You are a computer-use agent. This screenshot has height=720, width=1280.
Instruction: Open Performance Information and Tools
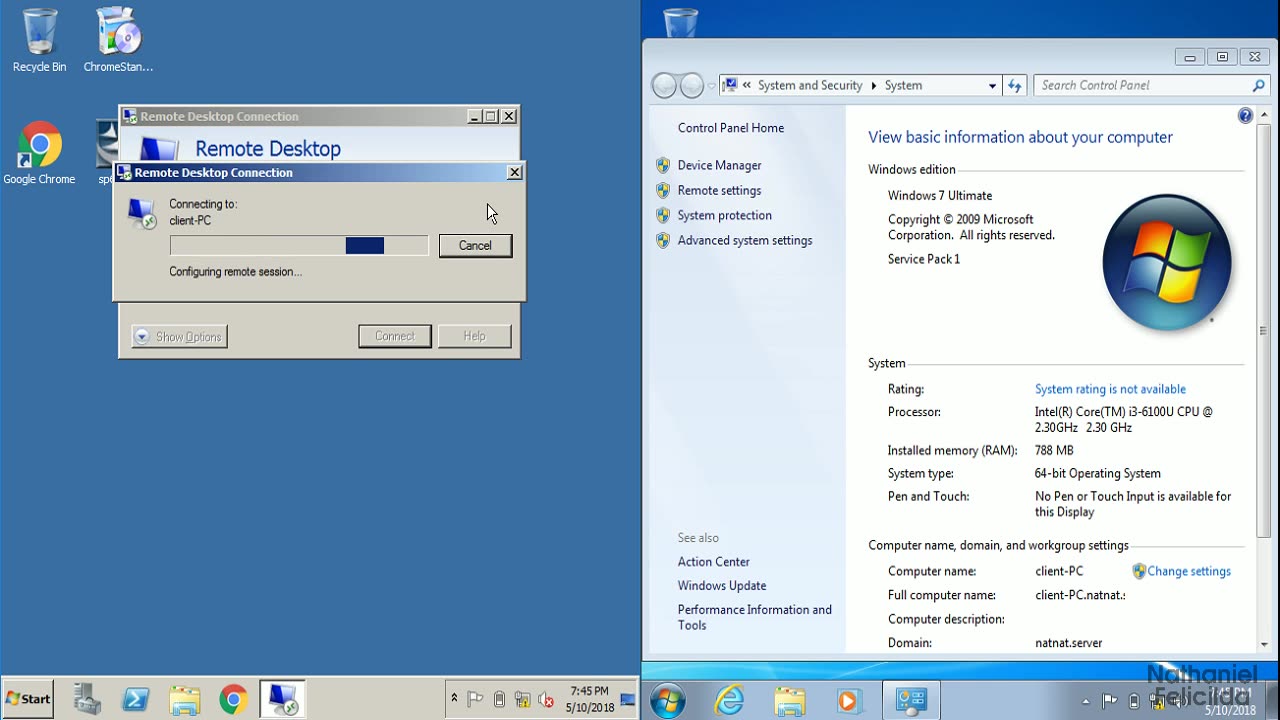(x=755, y=617)
